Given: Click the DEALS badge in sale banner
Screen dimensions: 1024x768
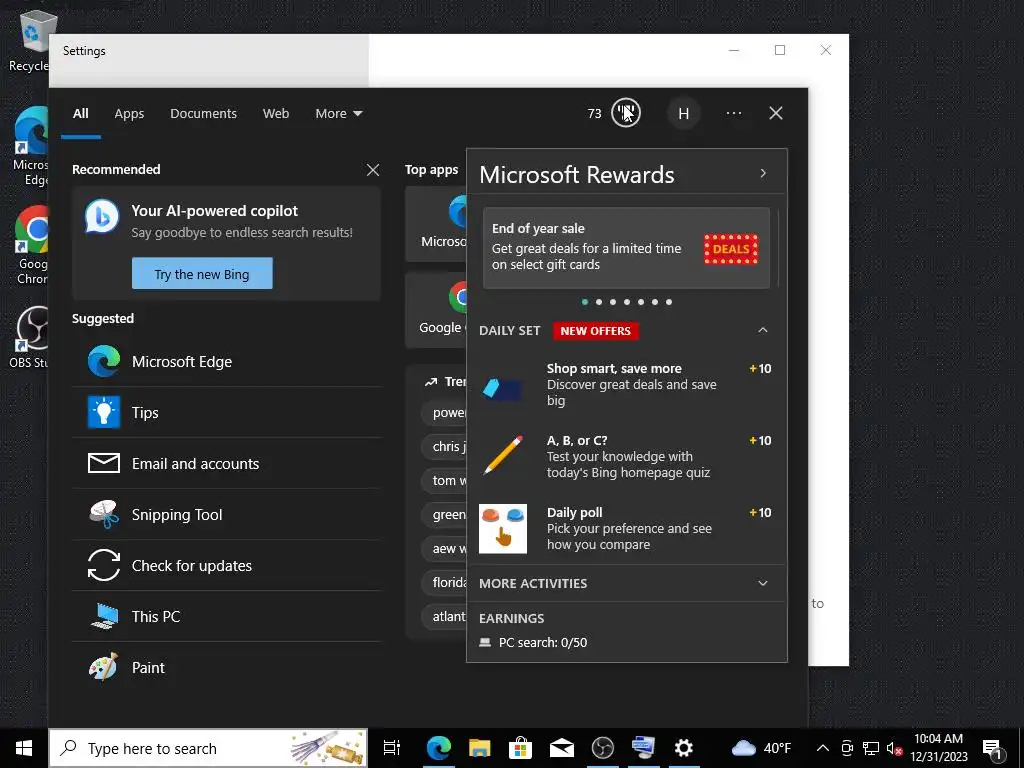Looking at the screenshot, I should pos(731,249).
